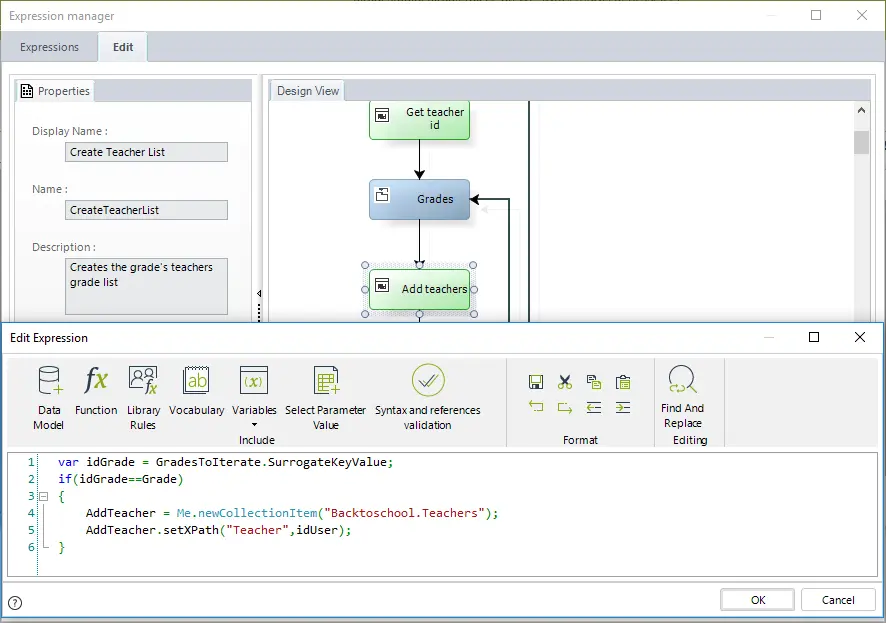886x623 pixels.
Task: Collapse the Properties panel with the splitter arrow
Action: coord(259,294)
